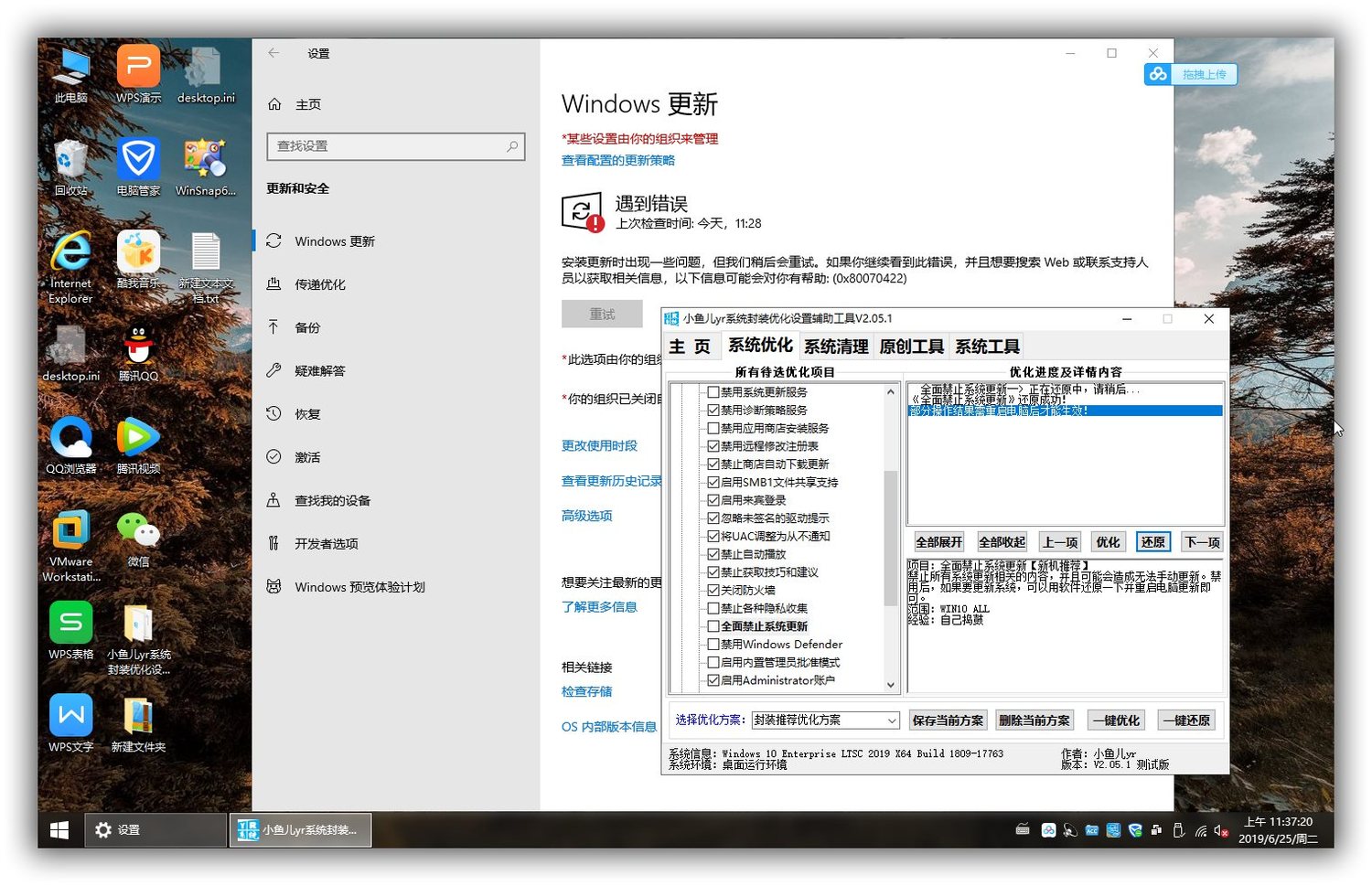
Task: Click the 拖拽上传 cloud upload widget
Action: [1191, 74]
